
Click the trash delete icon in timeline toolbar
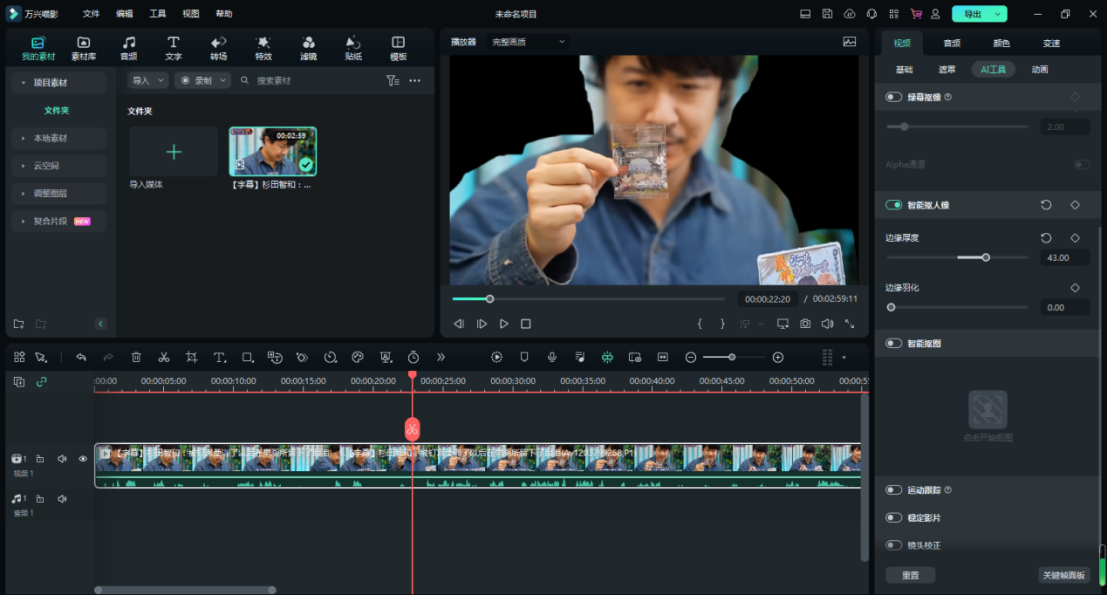click(136, 357)
